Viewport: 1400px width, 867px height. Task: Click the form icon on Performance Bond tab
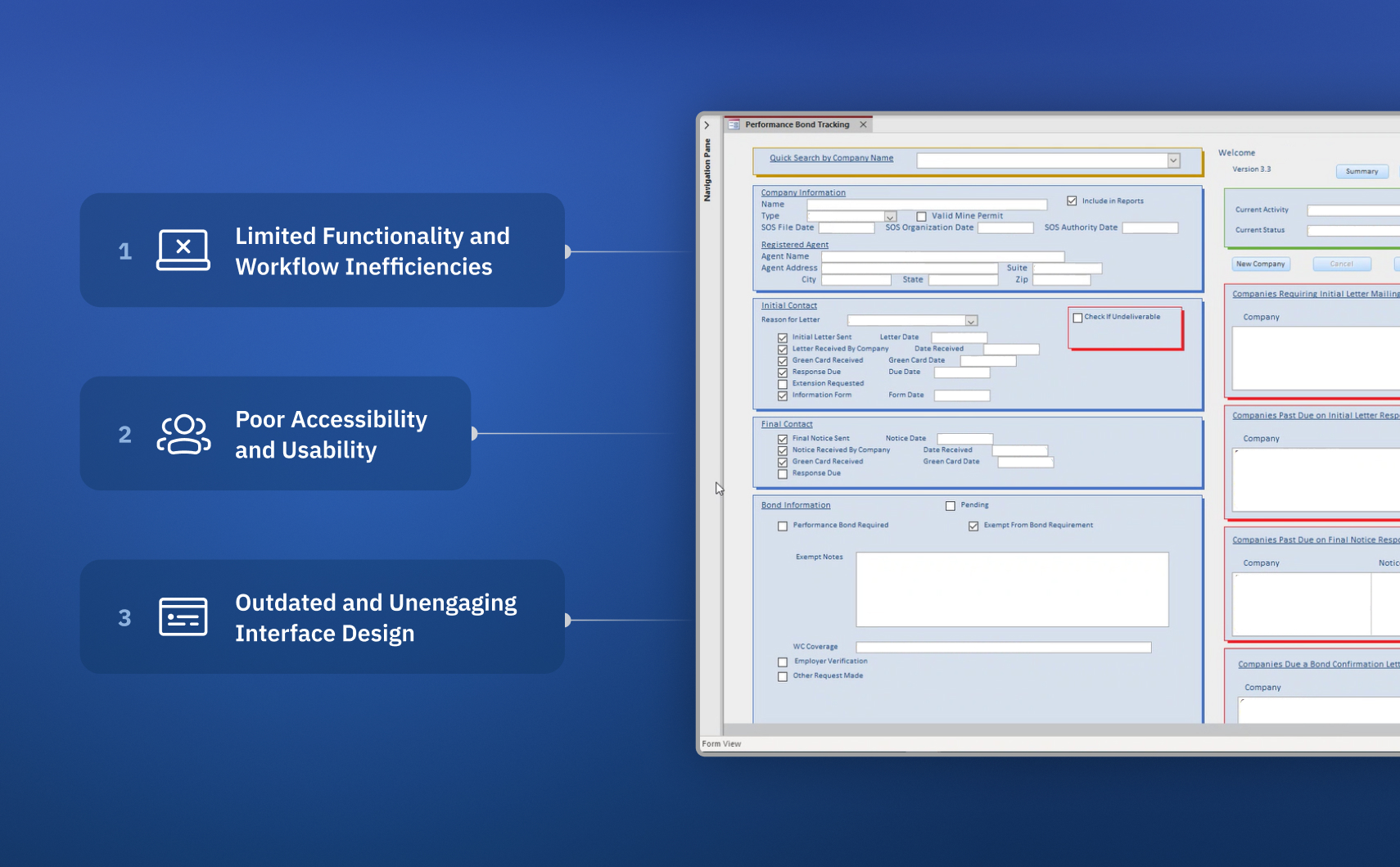[x=734, y=125]
